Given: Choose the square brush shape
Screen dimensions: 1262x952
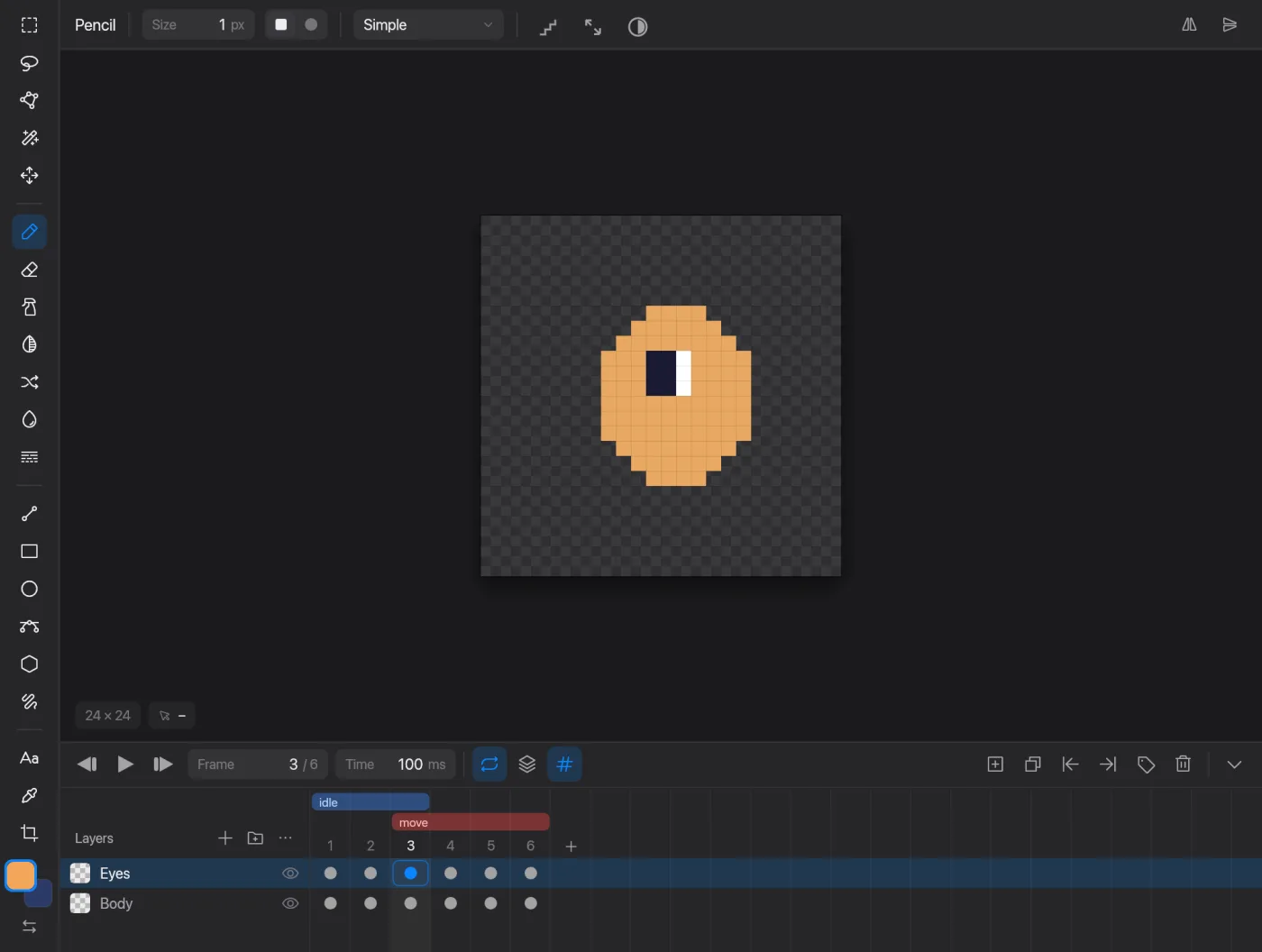Looking at the screenshot, I should coord(281,25).
